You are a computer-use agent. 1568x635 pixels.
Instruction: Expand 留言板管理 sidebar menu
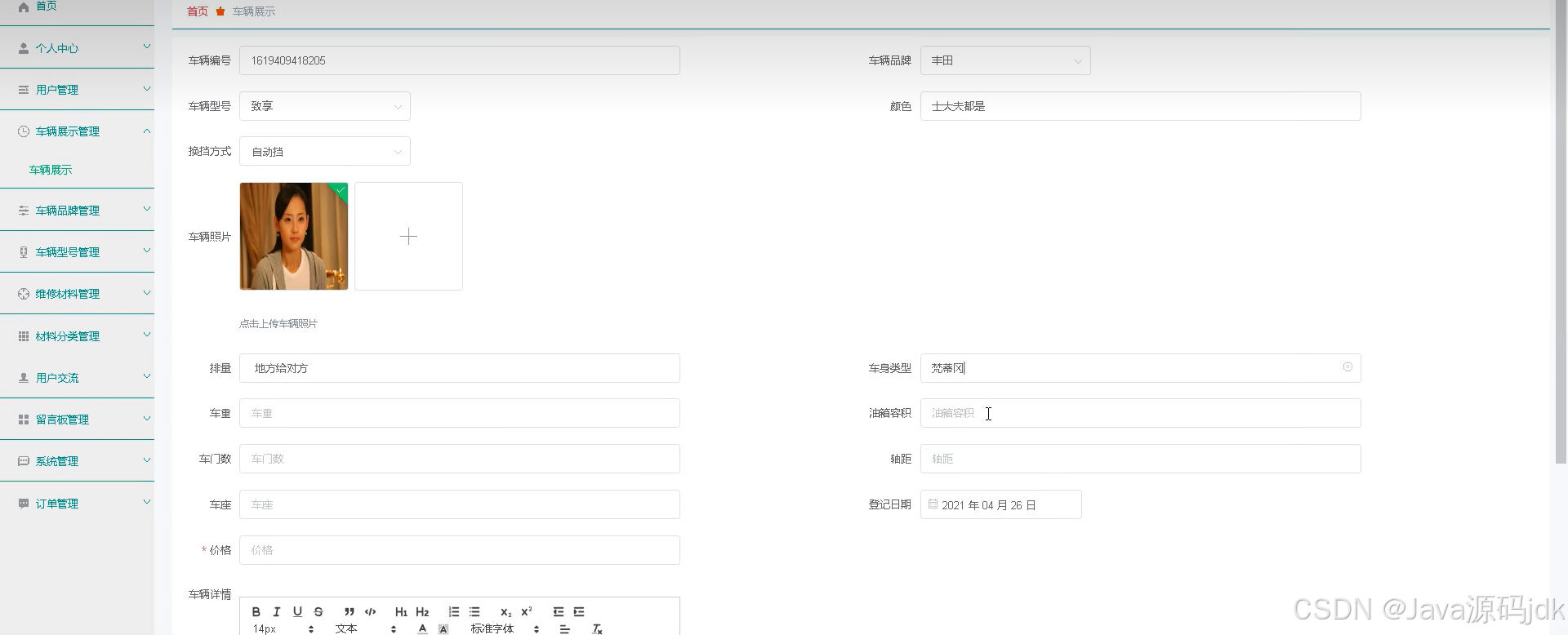coord(77,420)
